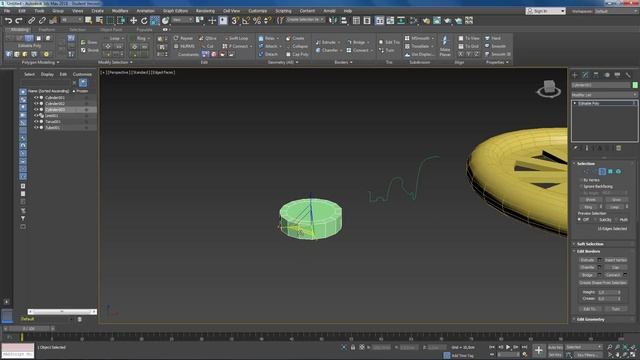Click the scene explorer horizontal scrollbar
Viewport: 640px width, 360px height.
[x=62, y=312]
